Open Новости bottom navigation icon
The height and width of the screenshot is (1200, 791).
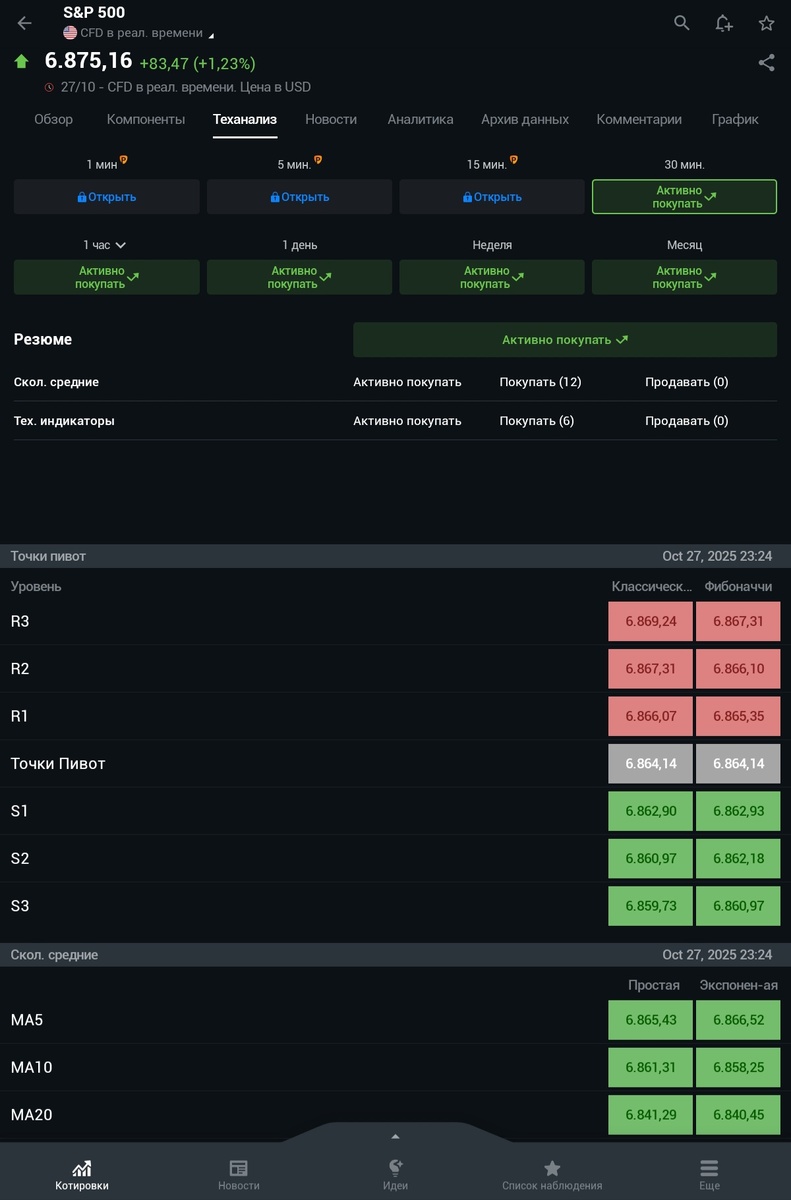[238, 1168]
